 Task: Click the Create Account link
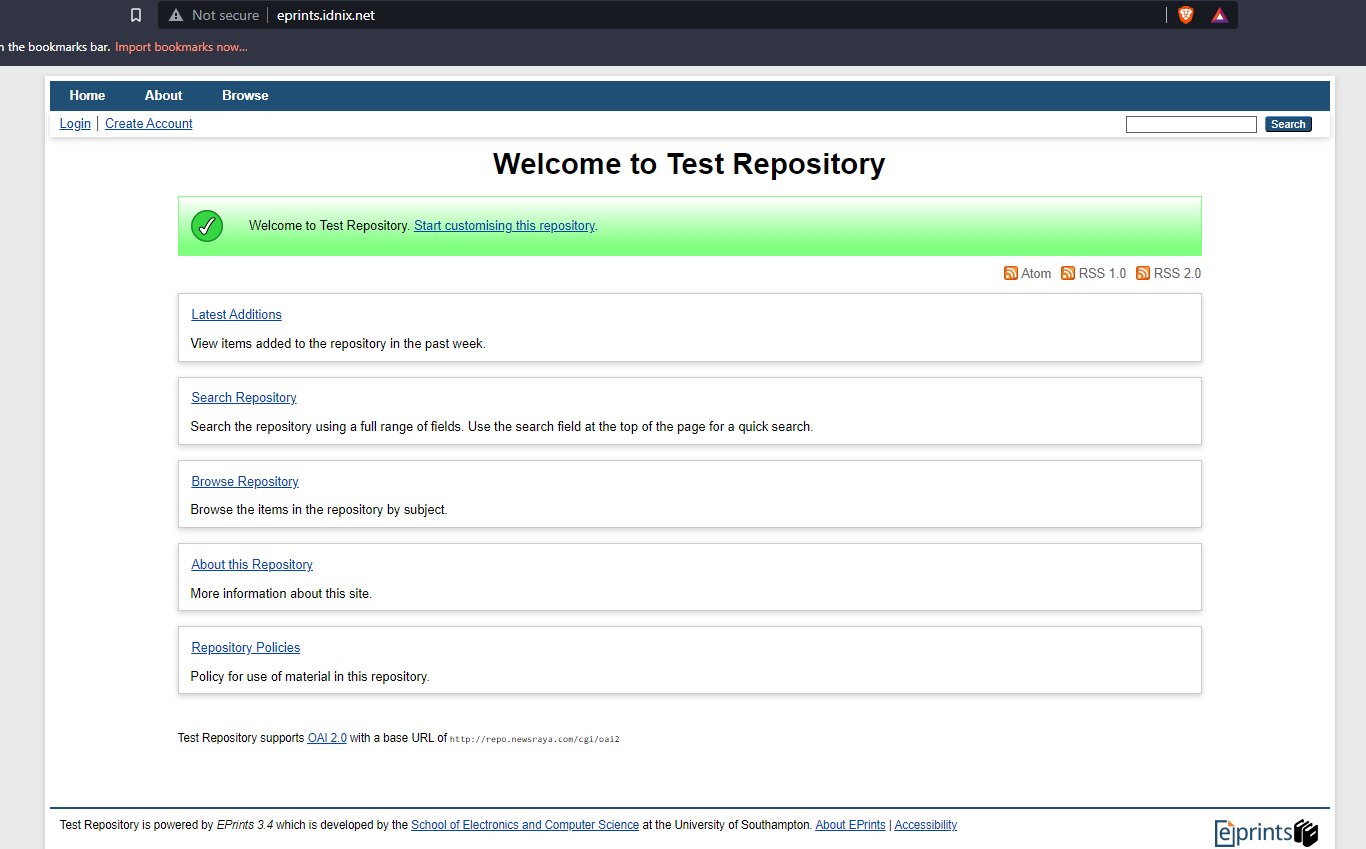(x=149, y=124)
